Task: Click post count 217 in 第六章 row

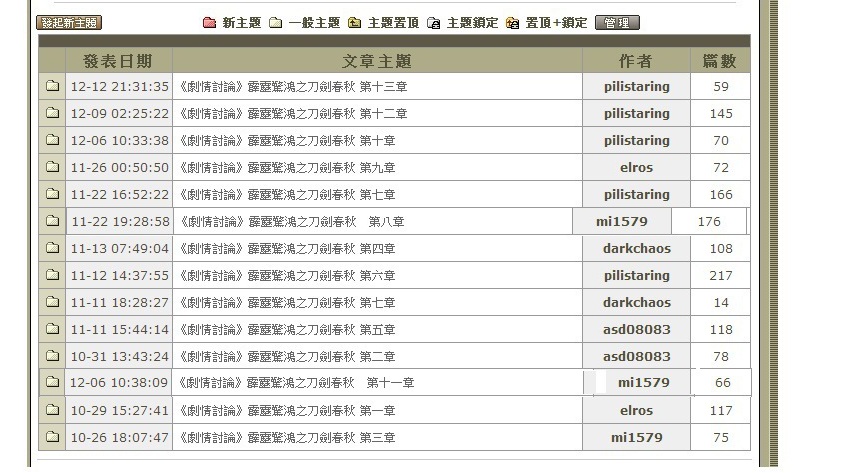Action: click(721, 276)
